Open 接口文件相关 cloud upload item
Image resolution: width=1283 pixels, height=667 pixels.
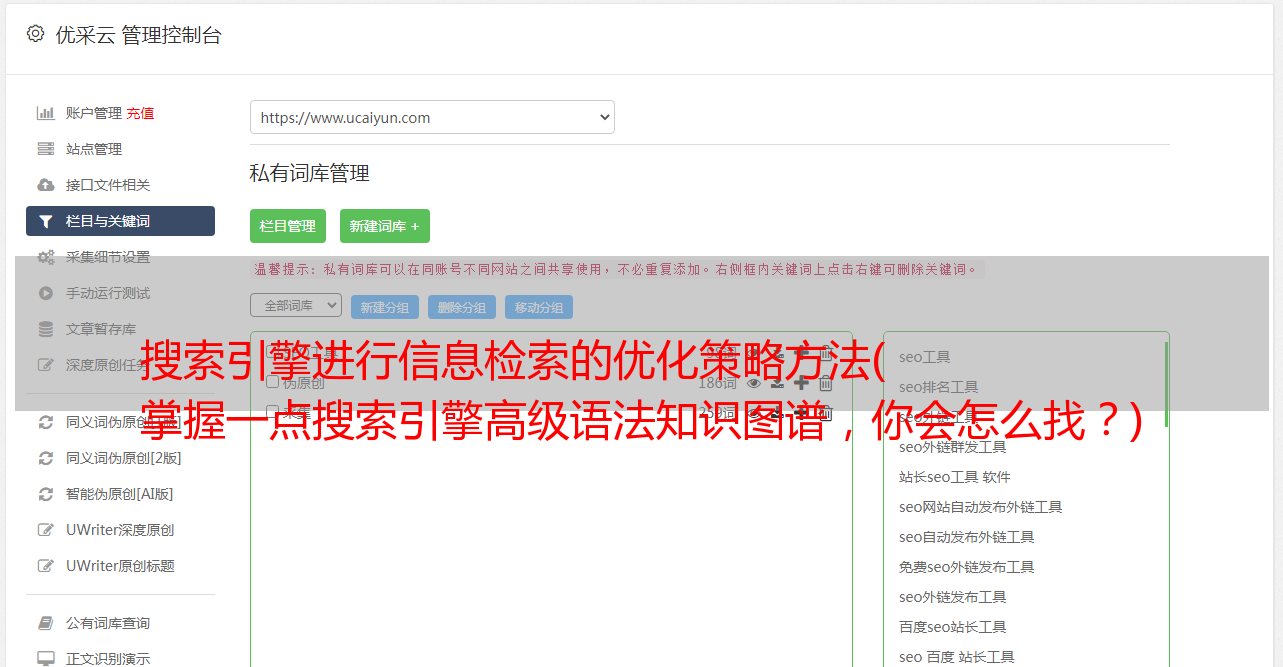pos(108,185)
